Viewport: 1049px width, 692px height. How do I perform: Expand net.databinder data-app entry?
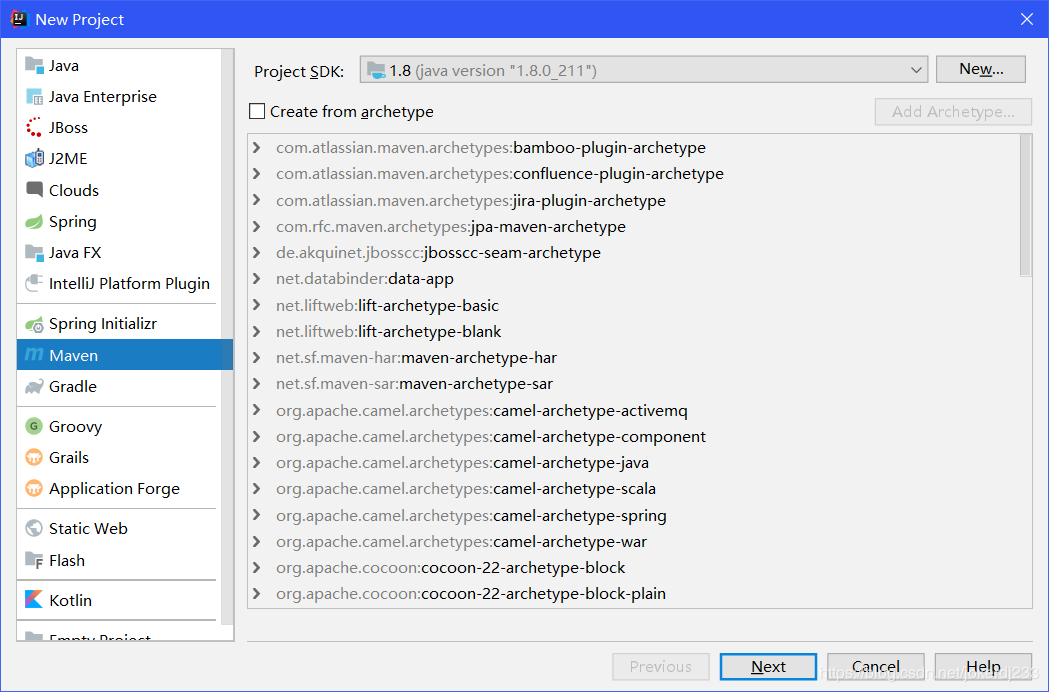pos(257,278)
